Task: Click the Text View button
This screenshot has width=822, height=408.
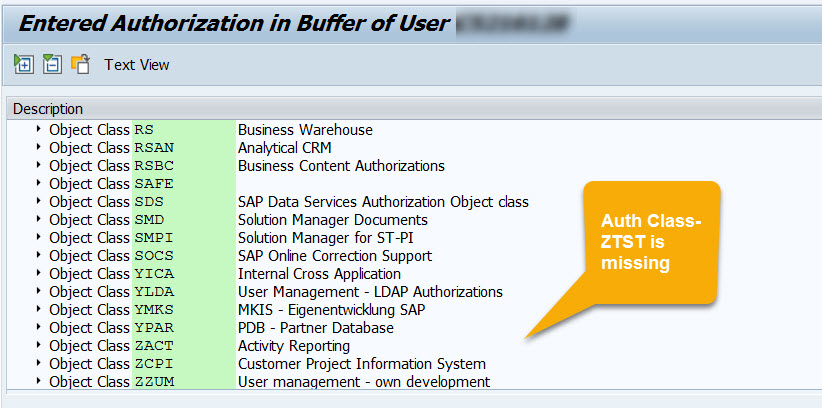Action: coord(137,65)
